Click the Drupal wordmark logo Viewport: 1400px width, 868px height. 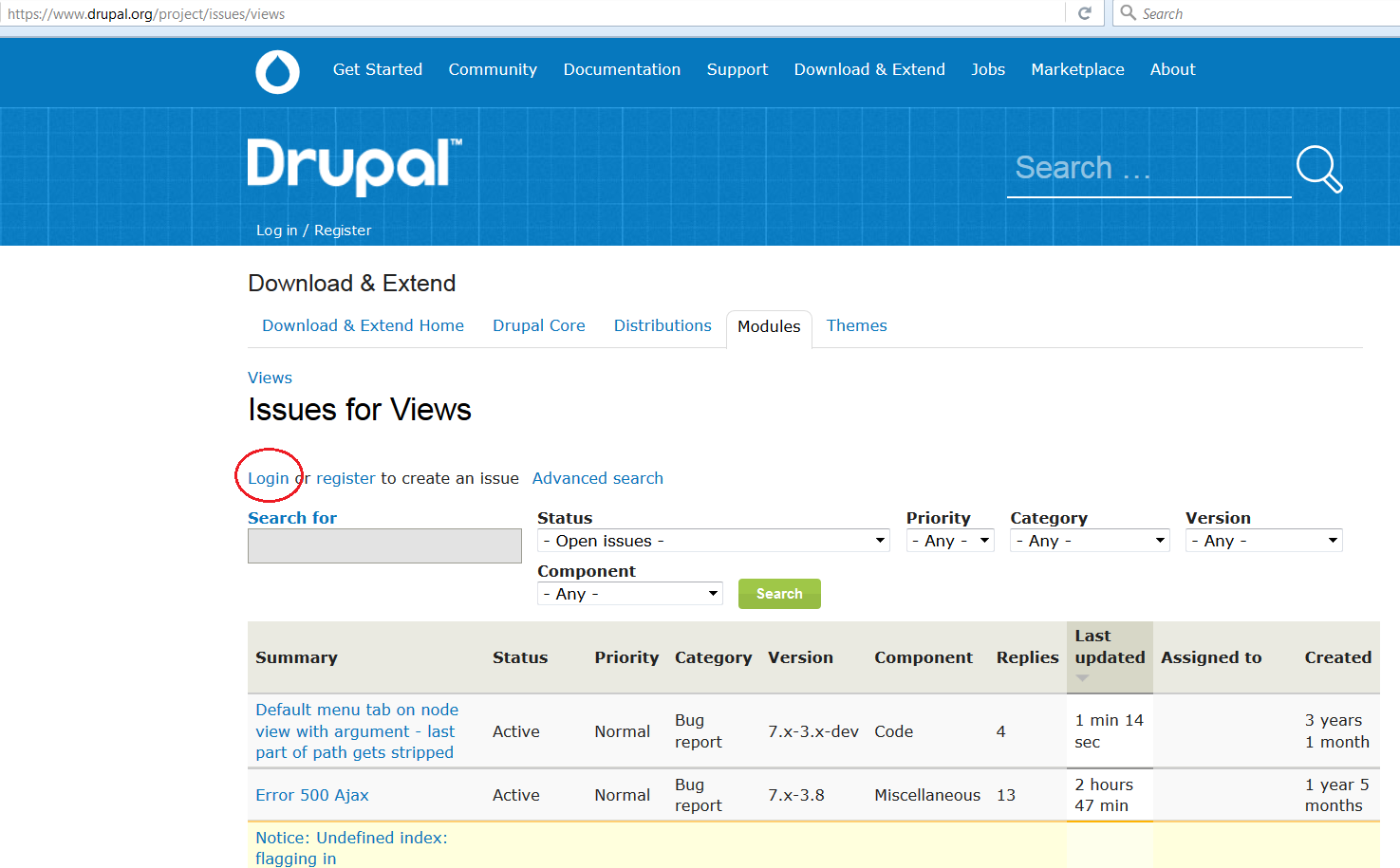(355, 166)
